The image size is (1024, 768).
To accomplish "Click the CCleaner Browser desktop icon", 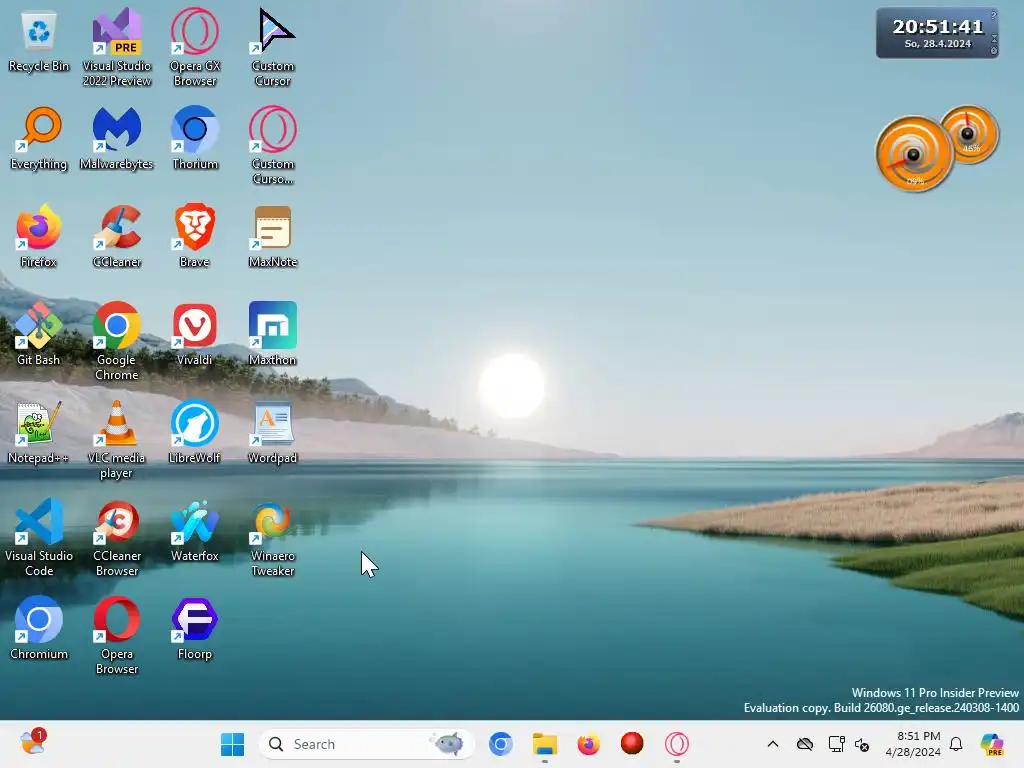I will pyautogui.click(x=117, y=537).
